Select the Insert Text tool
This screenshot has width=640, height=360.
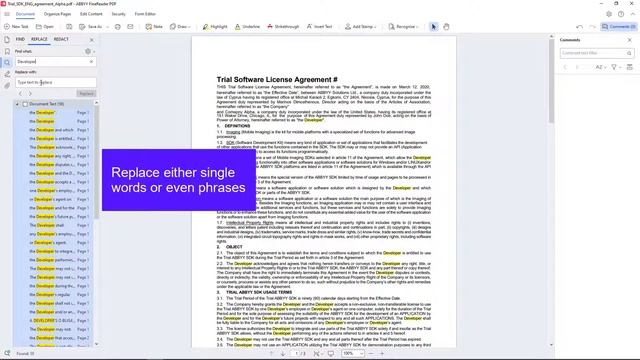(319, 27)
